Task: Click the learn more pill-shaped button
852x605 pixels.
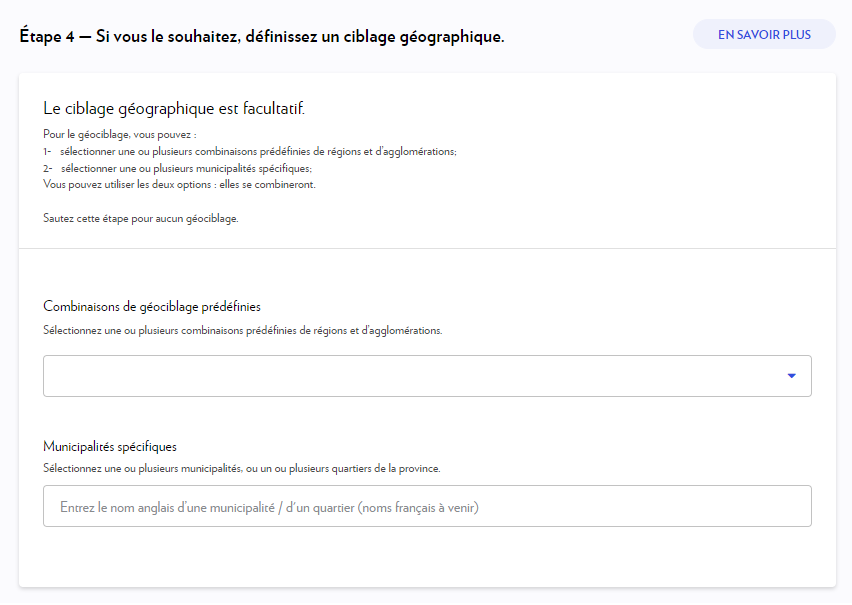Action: click(763, 33)
